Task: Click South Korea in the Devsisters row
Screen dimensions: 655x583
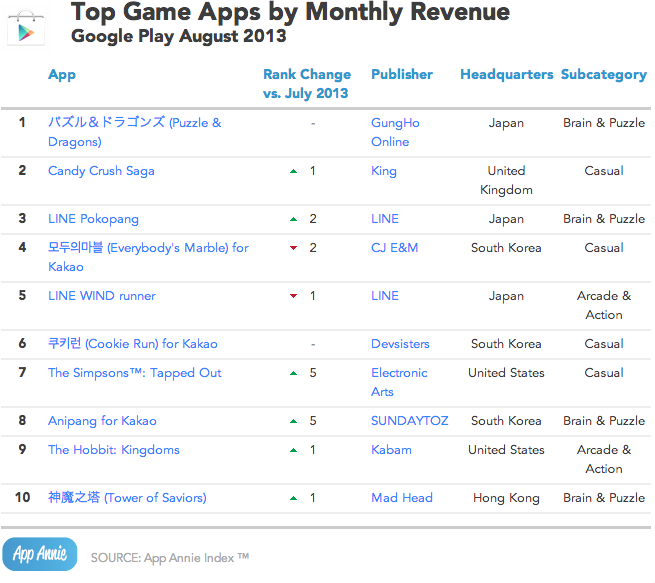Action: [506, 344]
